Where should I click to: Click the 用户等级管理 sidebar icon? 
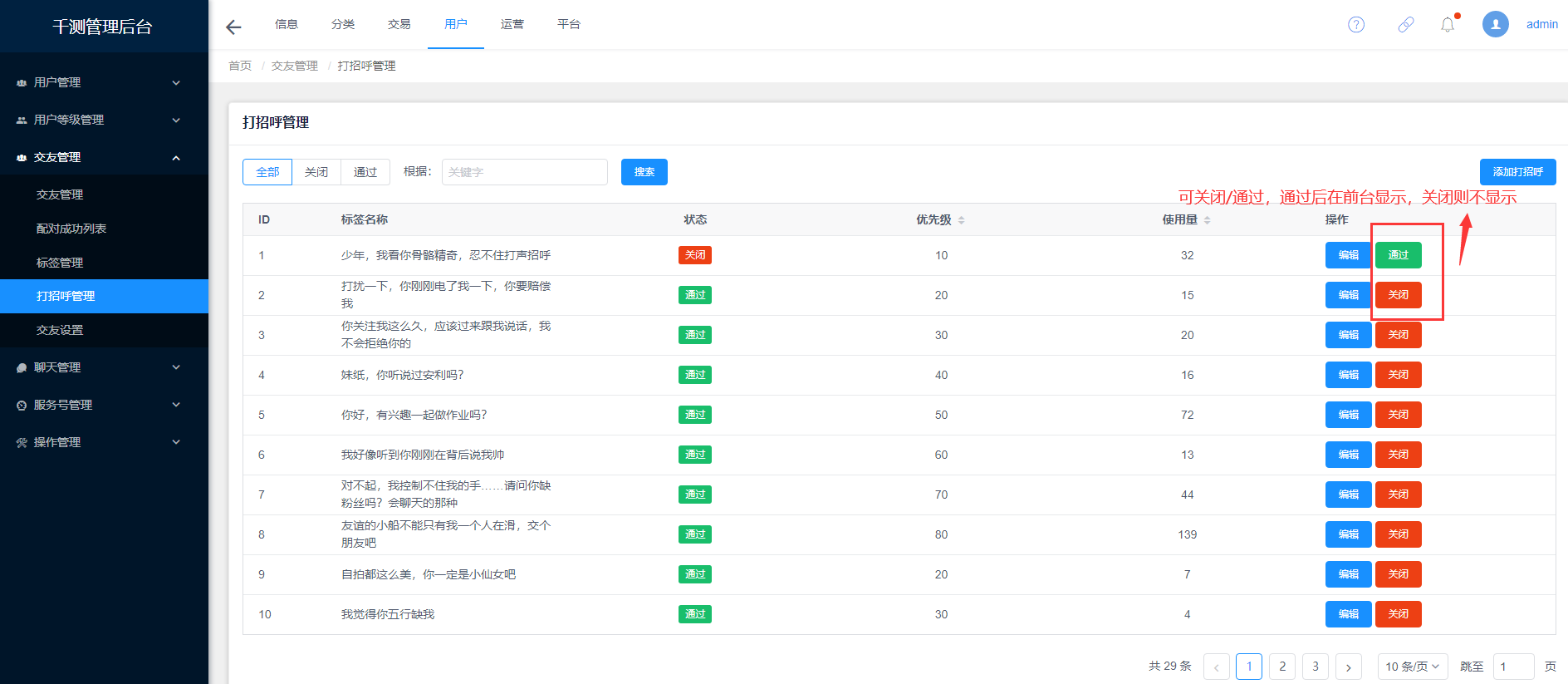22,121
